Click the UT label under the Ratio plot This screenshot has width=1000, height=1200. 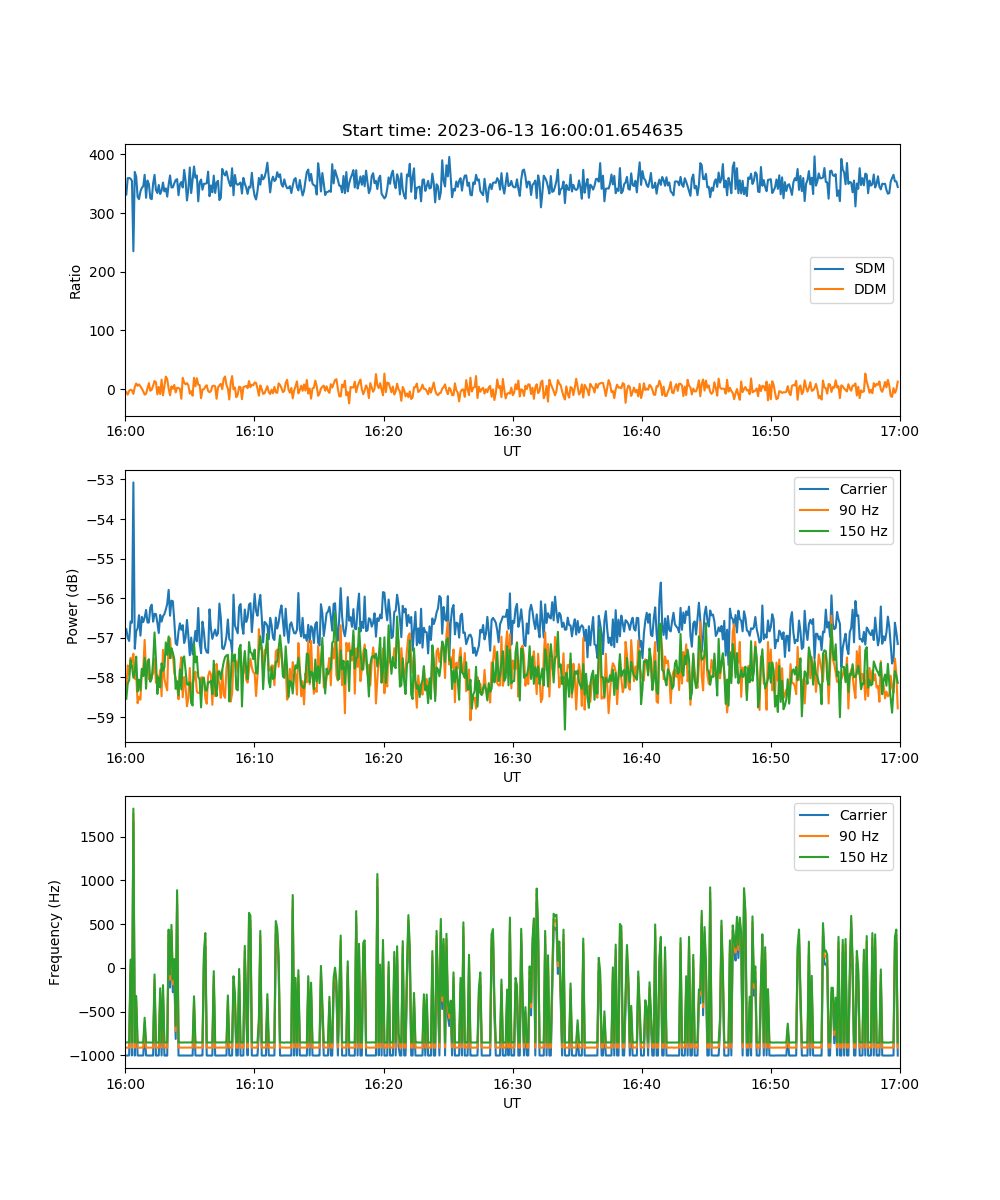point(512,451)
